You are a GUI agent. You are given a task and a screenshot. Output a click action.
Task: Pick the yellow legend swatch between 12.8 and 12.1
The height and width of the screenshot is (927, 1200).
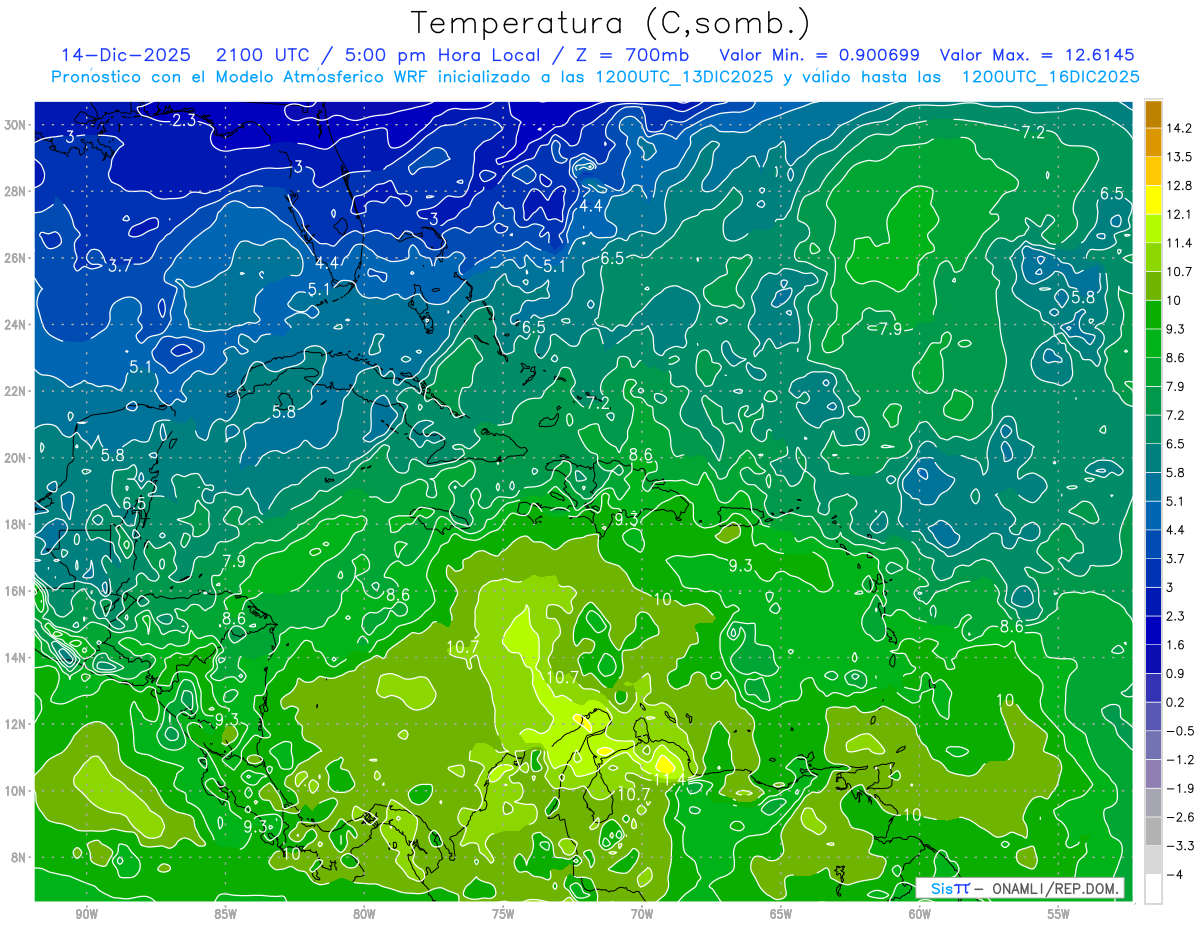click(x=1153, y=200)
